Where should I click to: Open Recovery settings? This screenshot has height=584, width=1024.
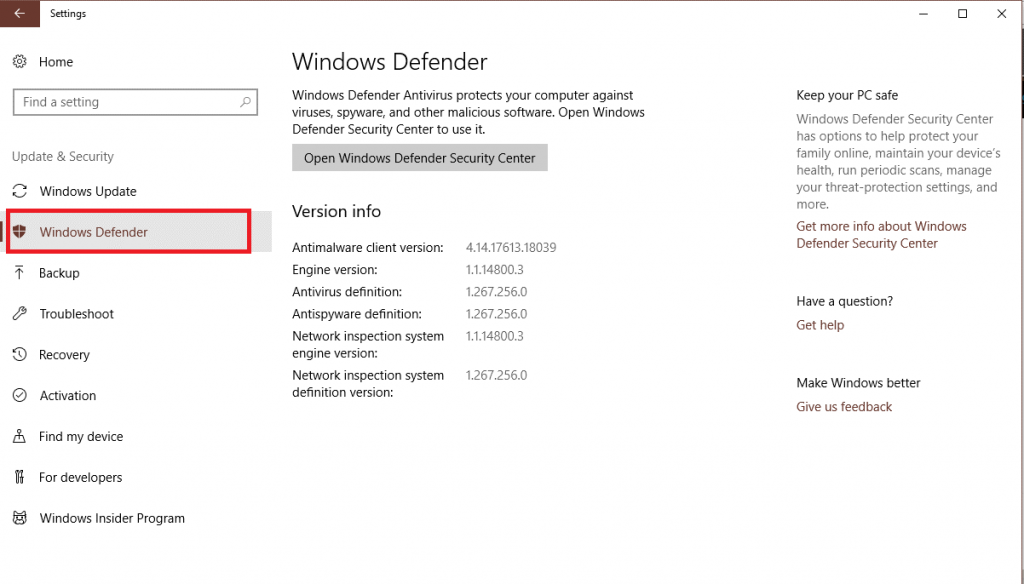point(64,355)
